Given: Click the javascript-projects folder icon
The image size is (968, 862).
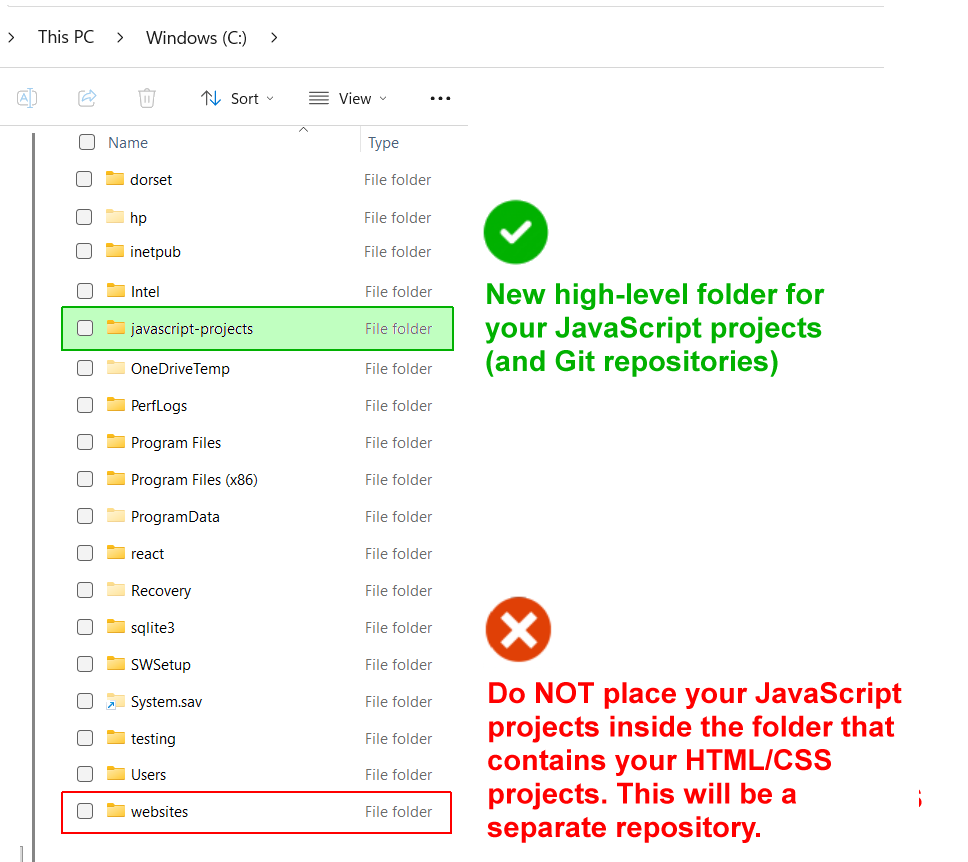Looking at the screenshot, I should tap(115, 328).
